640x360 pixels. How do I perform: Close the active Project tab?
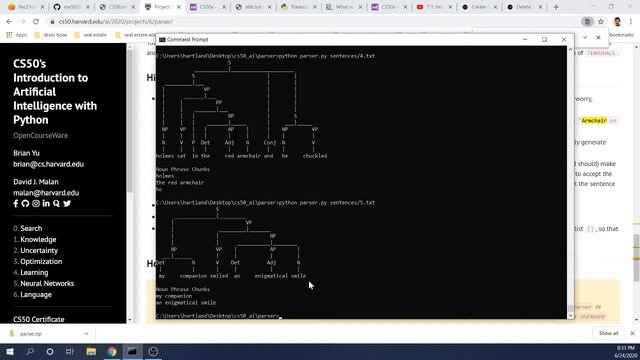coord(178,7)
